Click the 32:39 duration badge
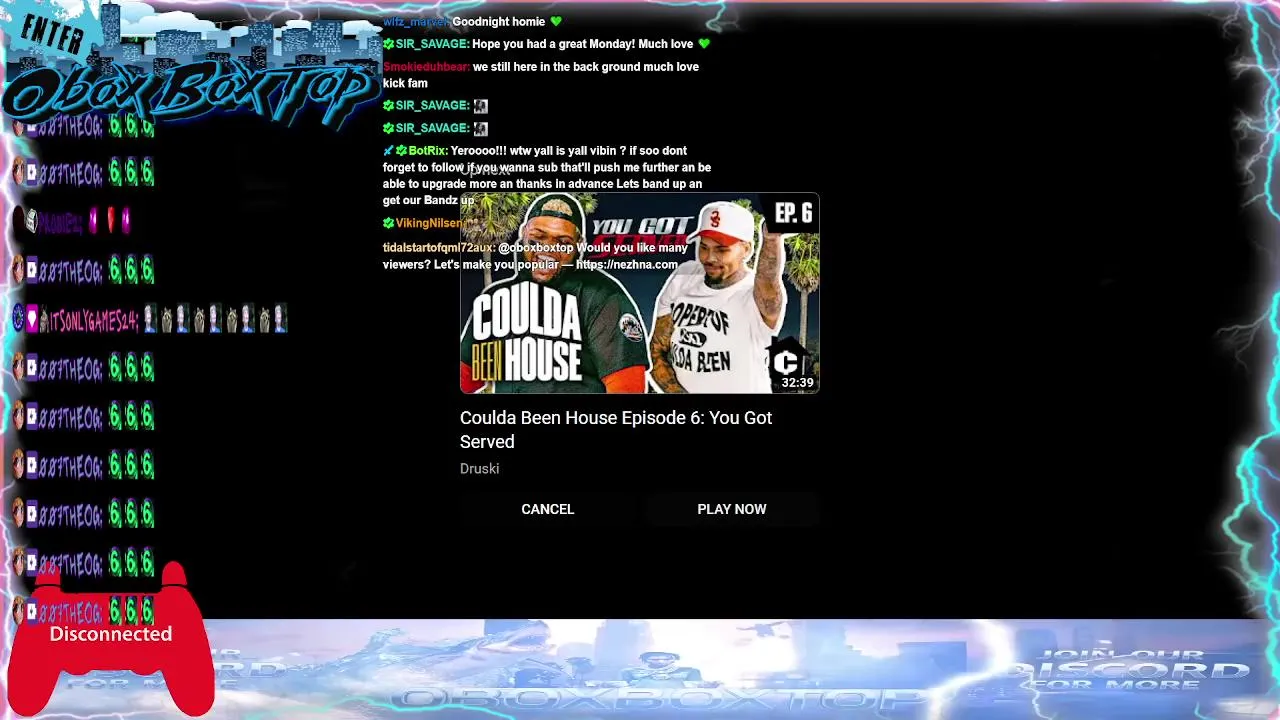This screenshot has height=720, width=1280. coord(797,382)
